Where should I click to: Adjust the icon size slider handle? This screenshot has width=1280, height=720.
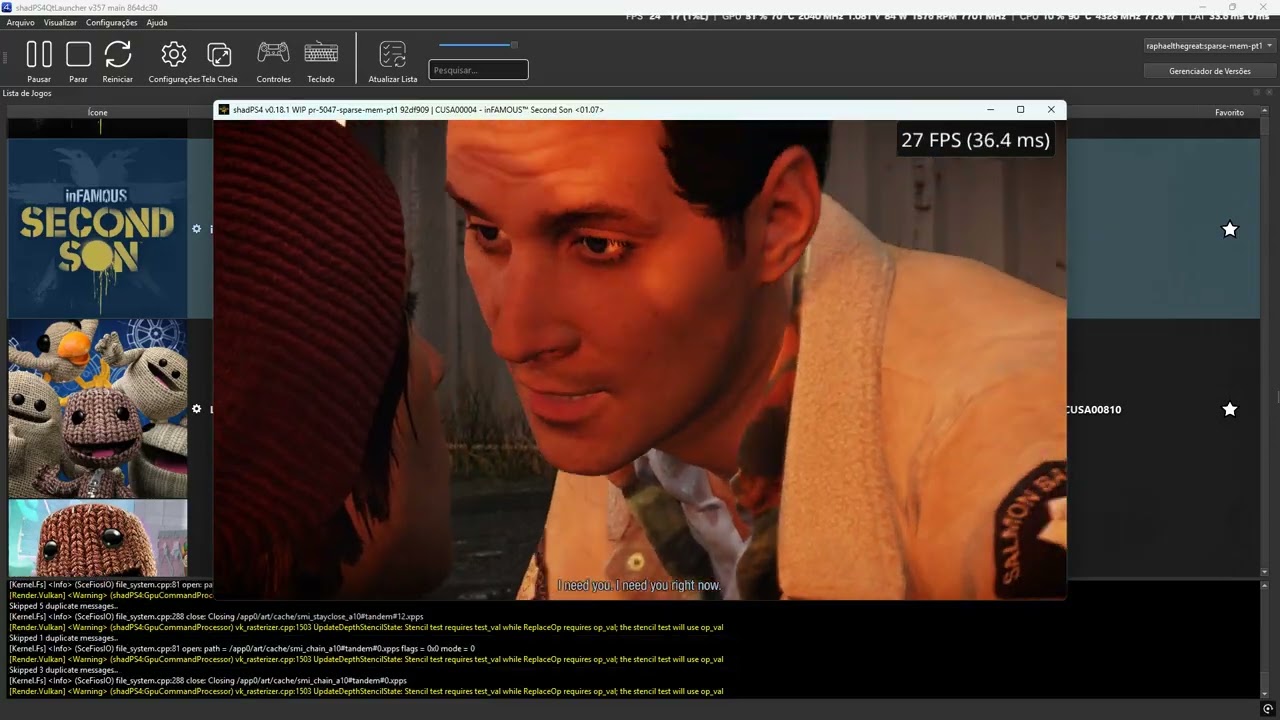514,45
